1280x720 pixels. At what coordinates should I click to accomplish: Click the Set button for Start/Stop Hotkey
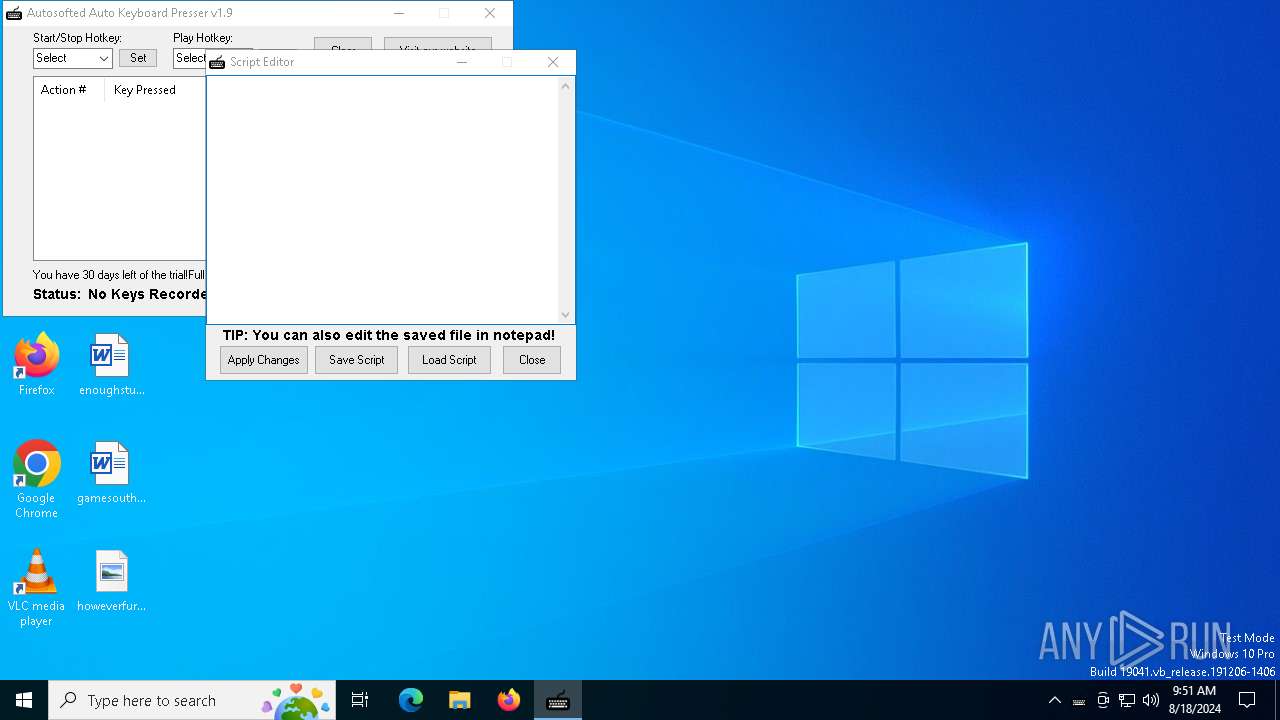pyautogui.click(x=138, y=58)
